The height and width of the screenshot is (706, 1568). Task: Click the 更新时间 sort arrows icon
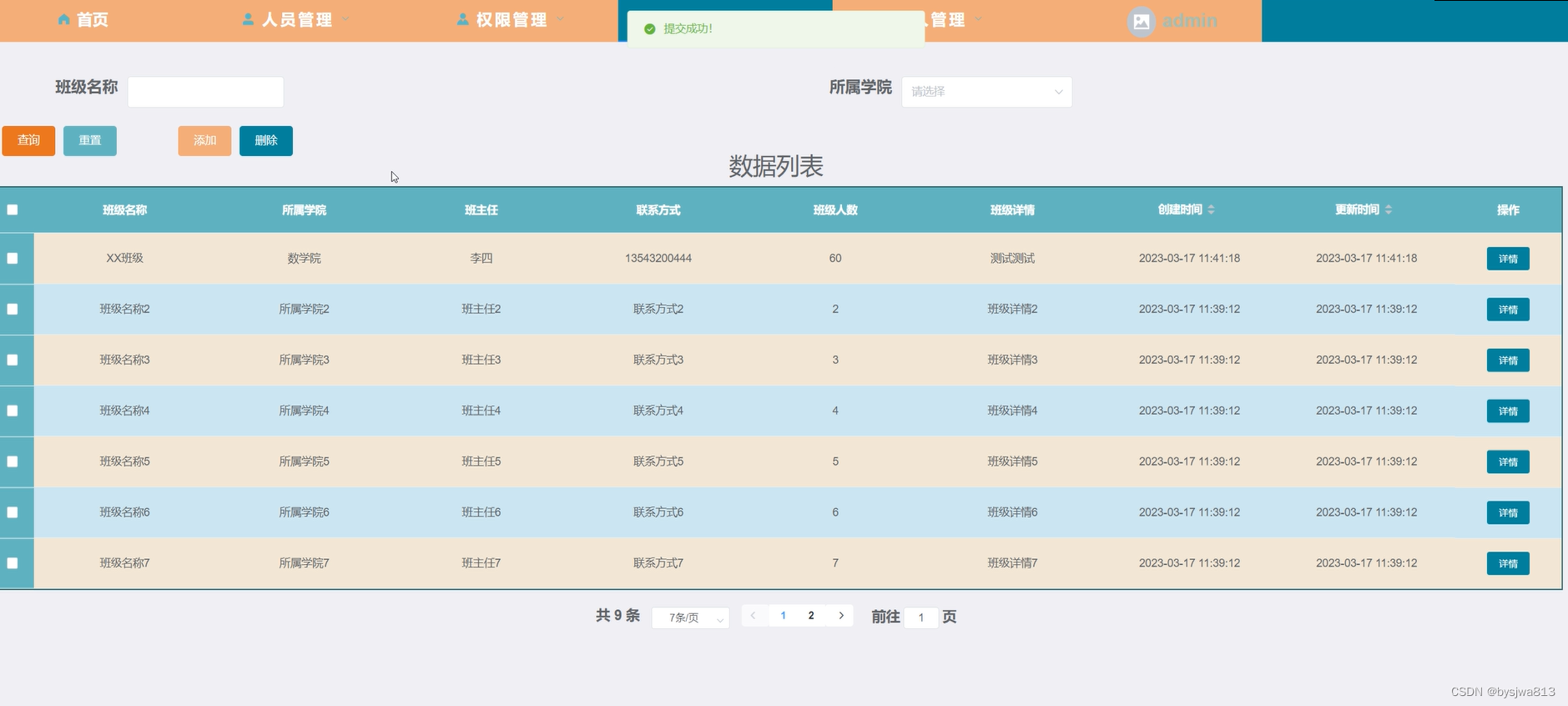coord(1388,209)
